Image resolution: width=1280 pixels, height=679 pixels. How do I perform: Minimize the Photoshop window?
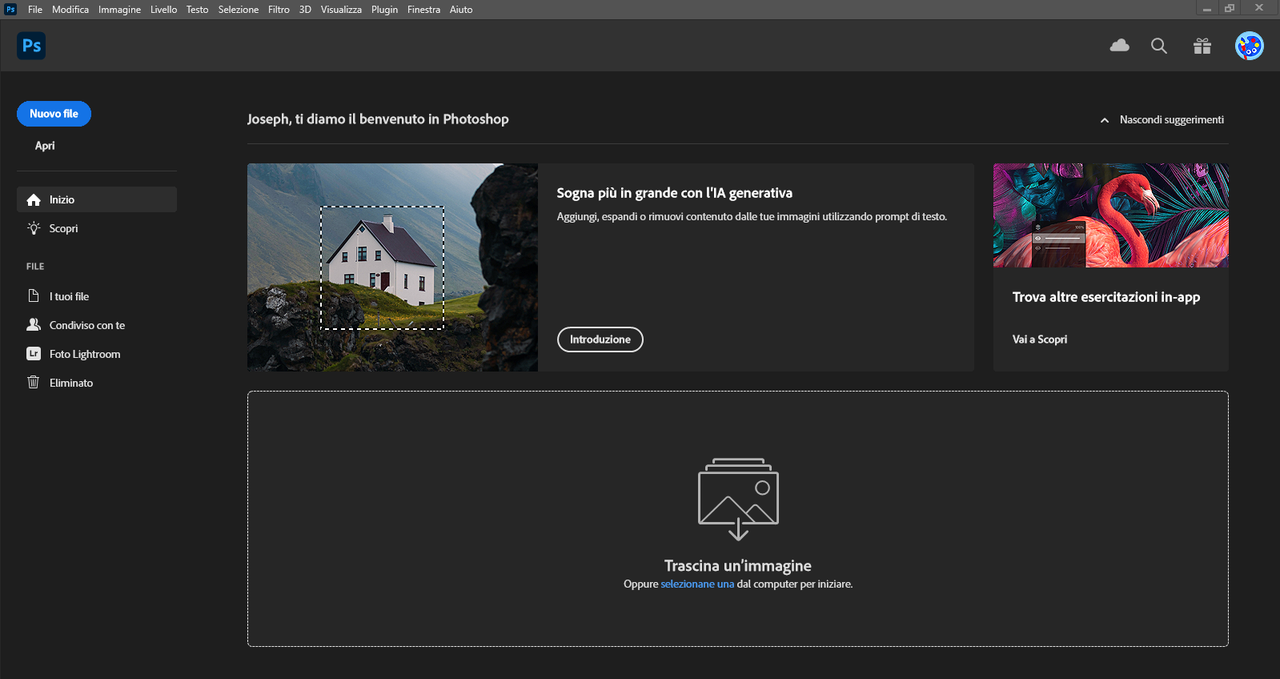tap(1207, 8)
